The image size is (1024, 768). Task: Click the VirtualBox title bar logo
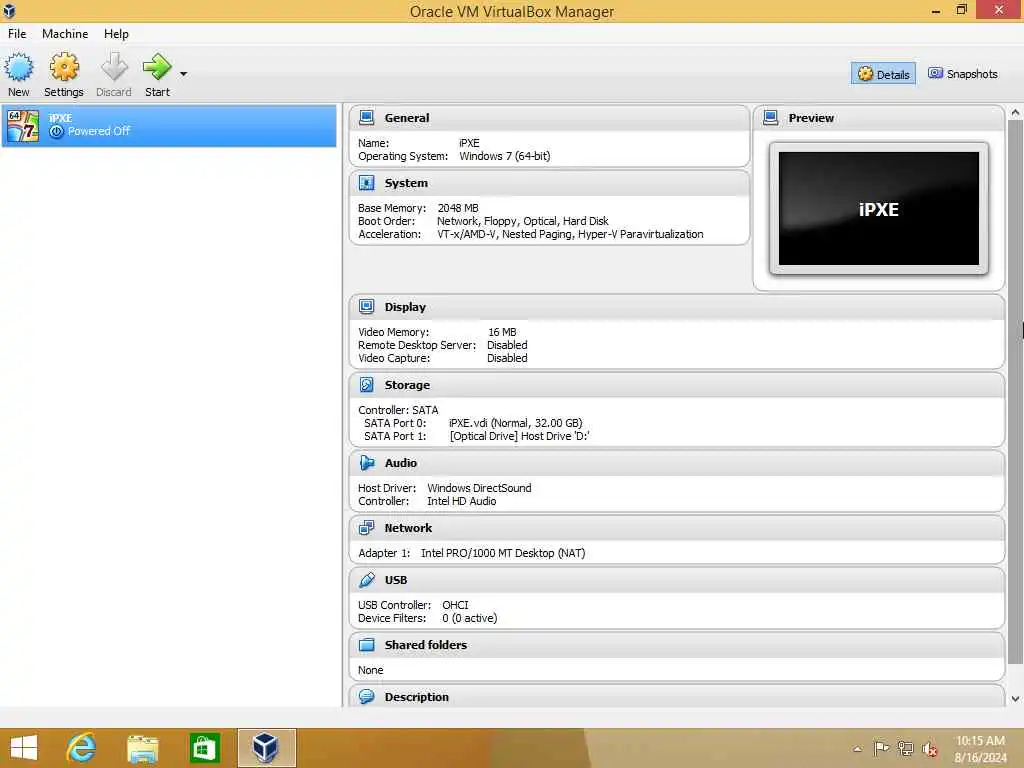coord(9,10)
